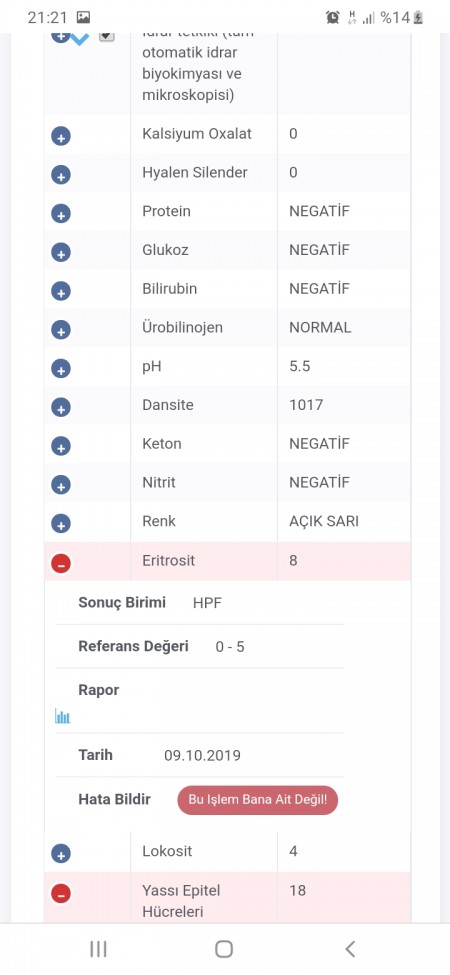Expand the Dansite row
The width and height of the screenshot is (450, 975).
[61, 408]
